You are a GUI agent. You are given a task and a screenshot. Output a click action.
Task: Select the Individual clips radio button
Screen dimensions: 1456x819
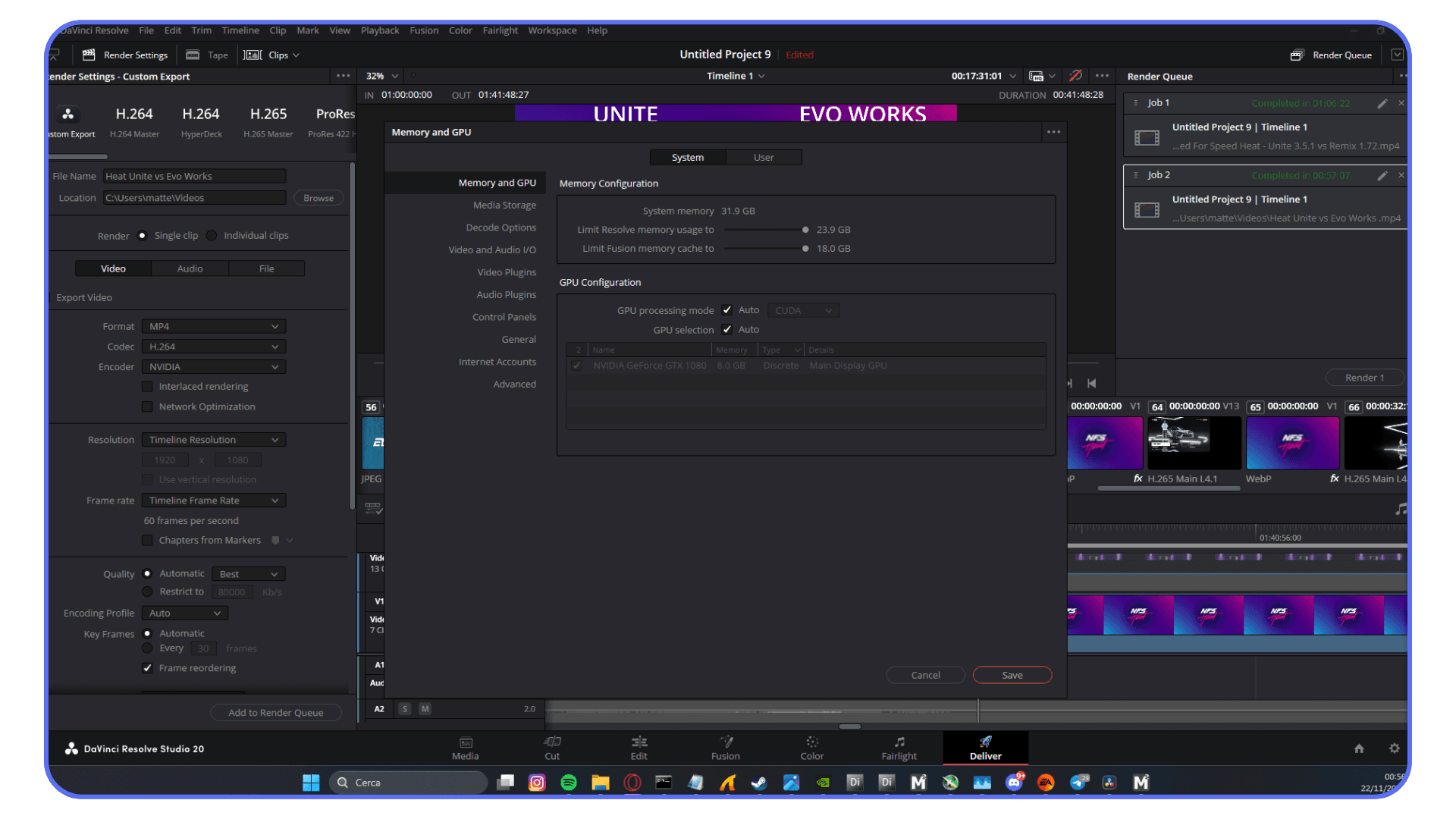212,235
